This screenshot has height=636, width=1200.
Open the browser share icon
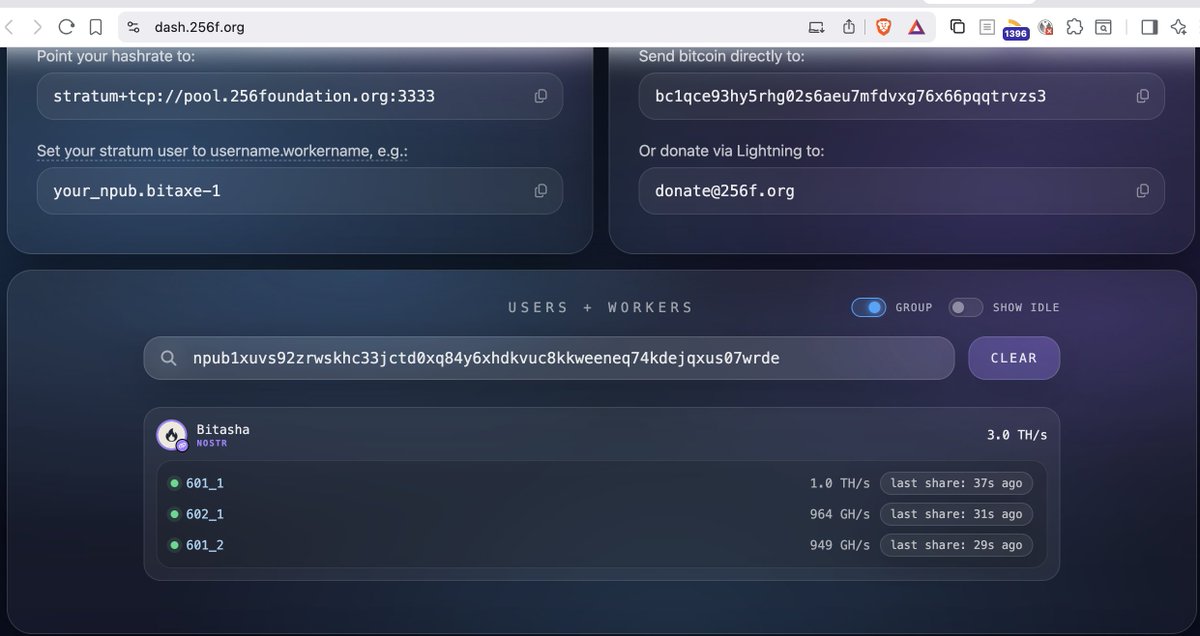tap(849, 27)
